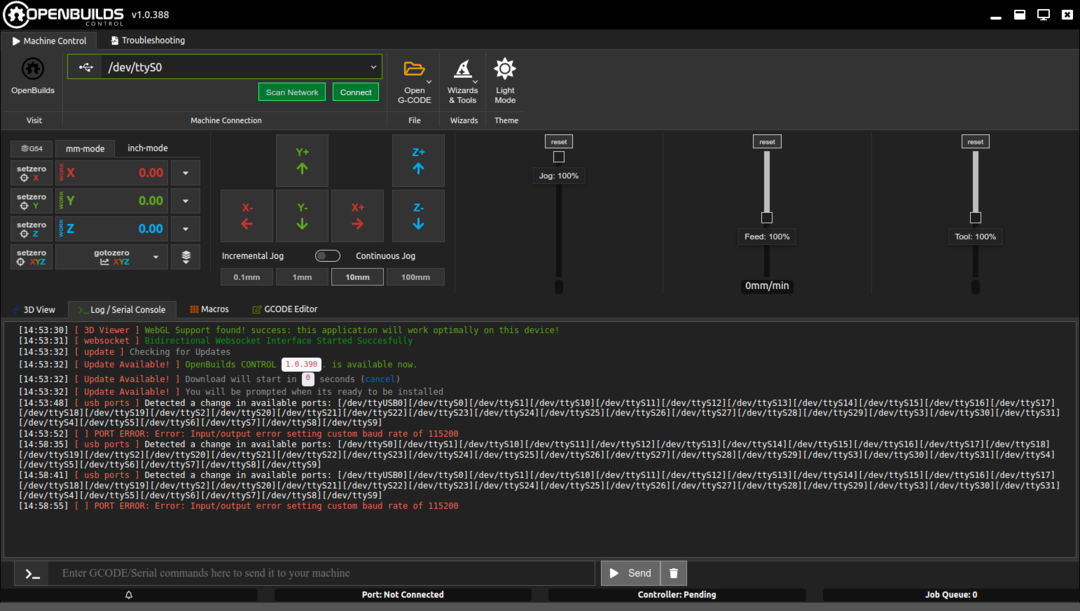This screenshot has height=611, width=1080.
Task: Jog Z+ with the blue up arrow
Action: 418,160
